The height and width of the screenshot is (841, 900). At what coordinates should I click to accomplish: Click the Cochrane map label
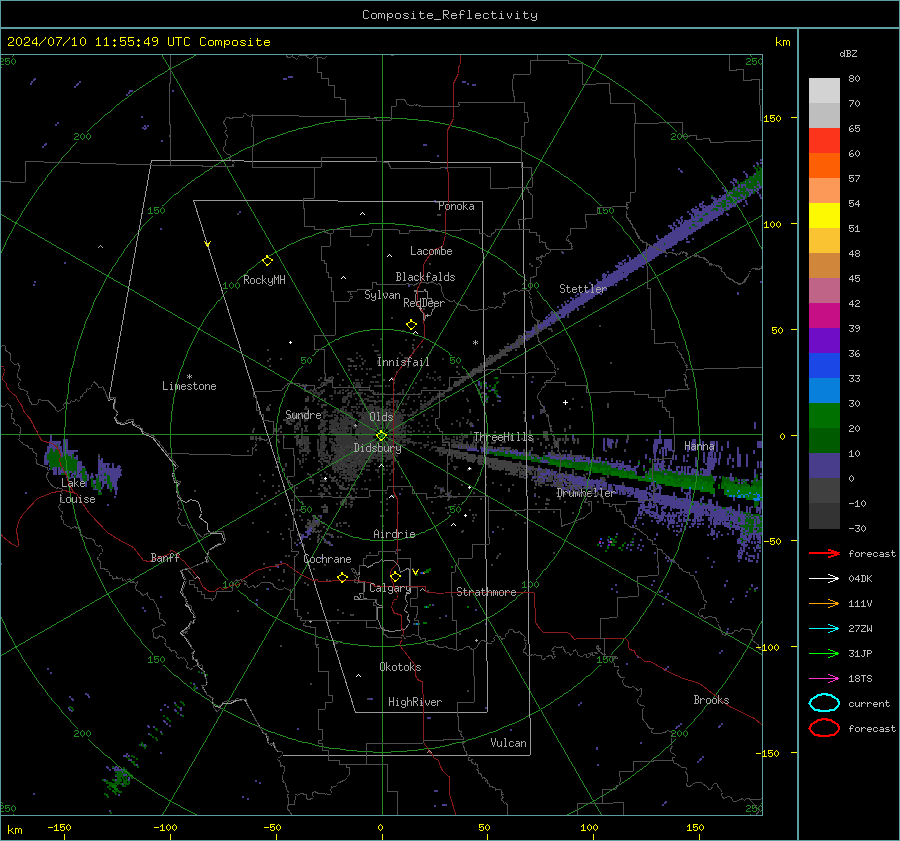tap(327, 559)
